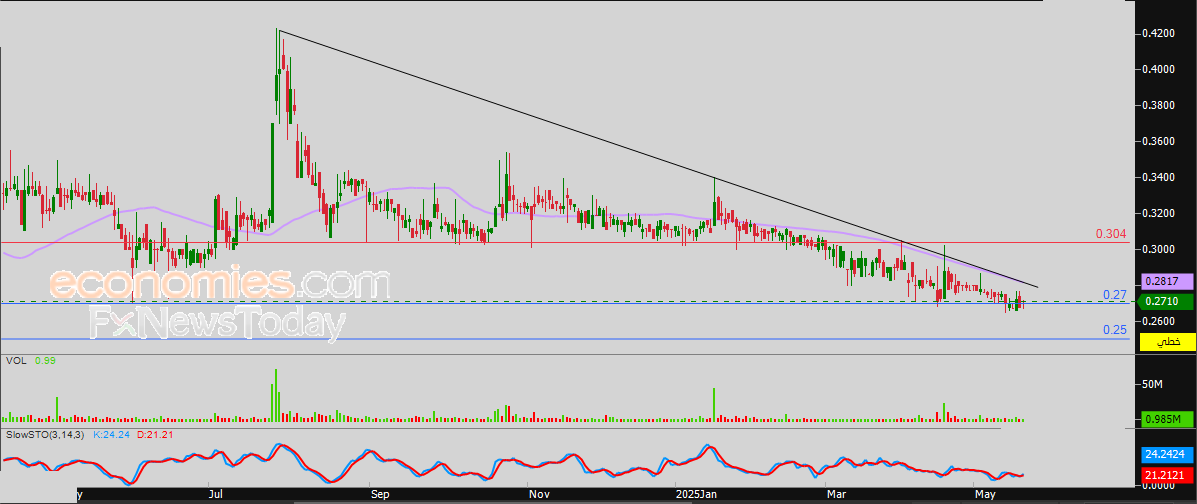Click the May date axis label on right

(984, 495)
